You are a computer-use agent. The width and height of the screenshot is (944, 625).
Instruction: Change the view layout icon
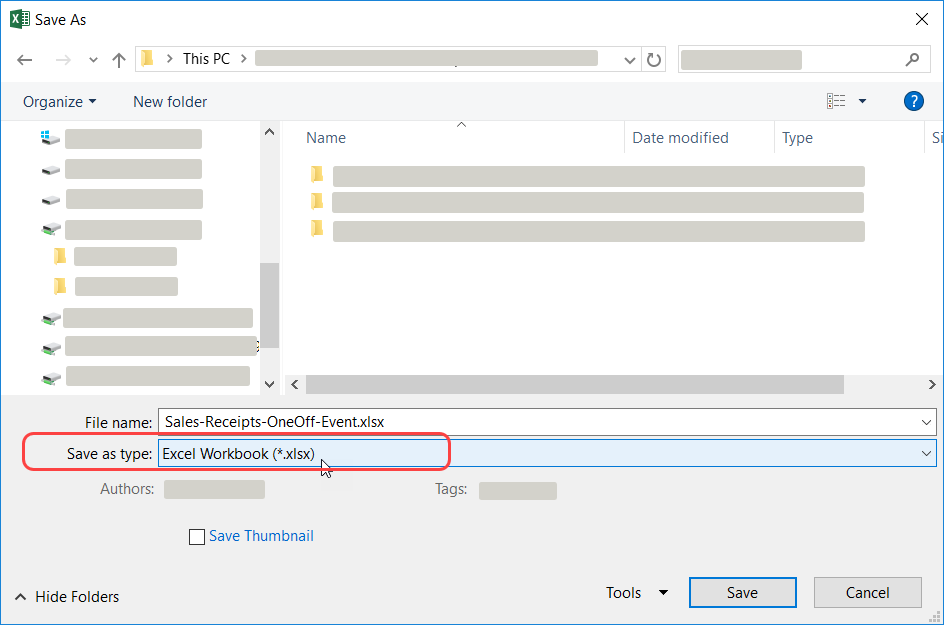[836, 101]
